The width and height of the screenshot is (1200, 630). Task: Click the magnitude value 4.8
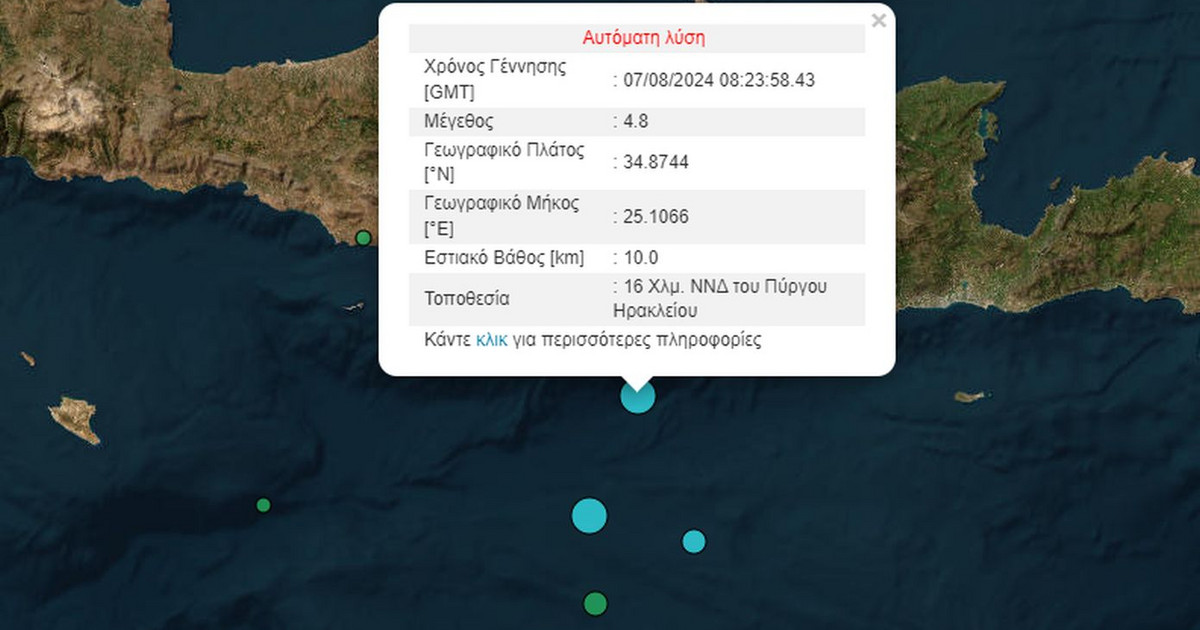point(637,121)
